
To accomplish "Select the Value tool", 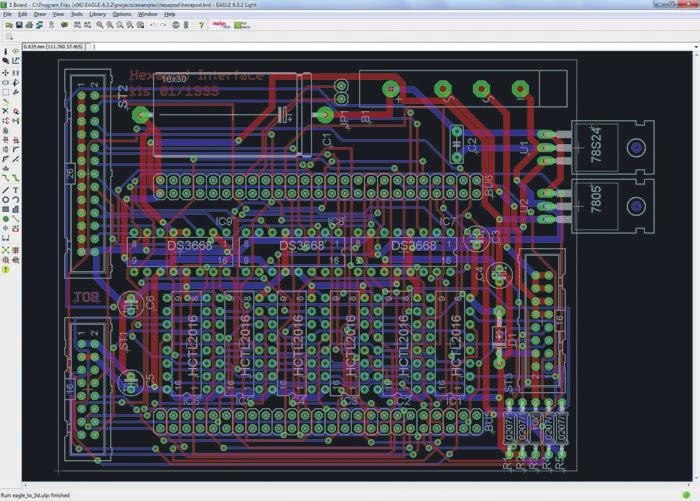I will click(x=16, y=140).
